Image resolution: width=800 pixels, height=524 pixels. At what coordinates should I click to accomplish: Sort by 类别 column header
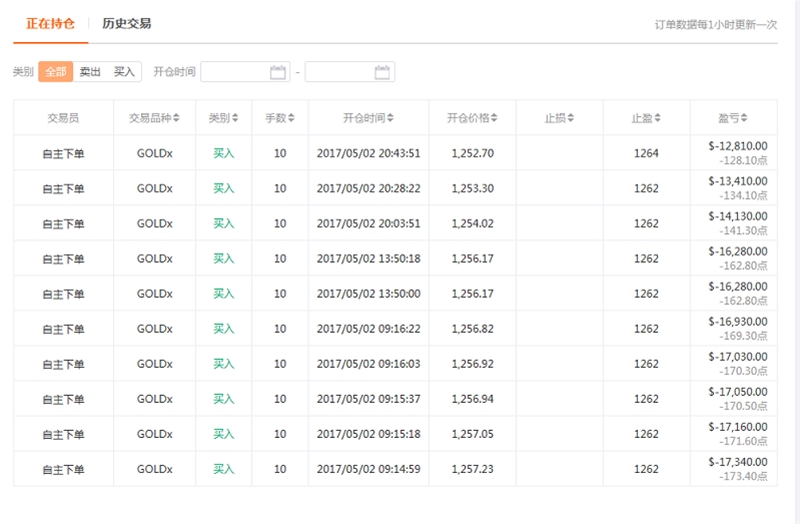point(223,118)
